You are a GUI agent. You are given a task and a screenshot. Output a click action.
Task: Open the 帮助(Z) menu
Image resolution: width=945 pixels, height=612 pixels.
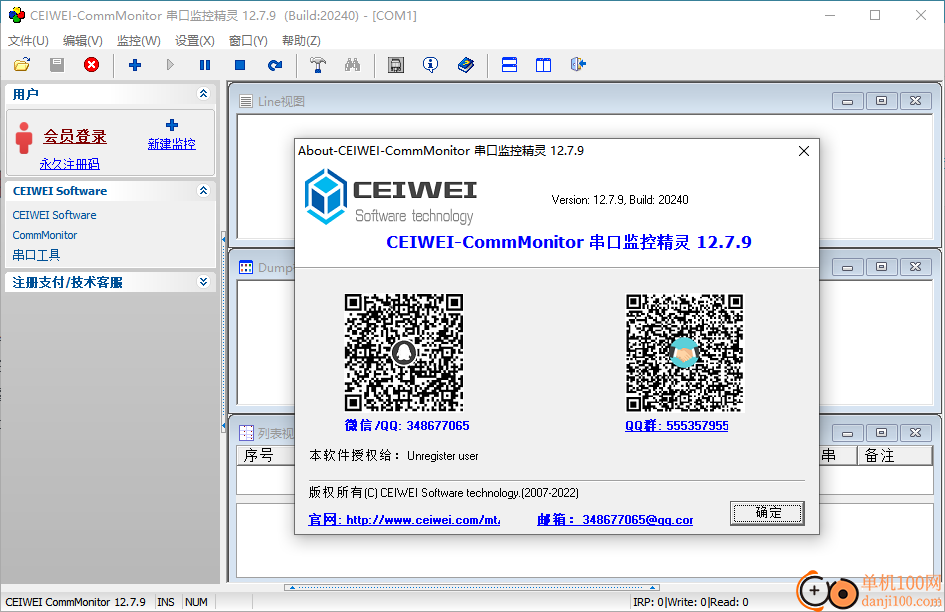(x=301, y=40)
